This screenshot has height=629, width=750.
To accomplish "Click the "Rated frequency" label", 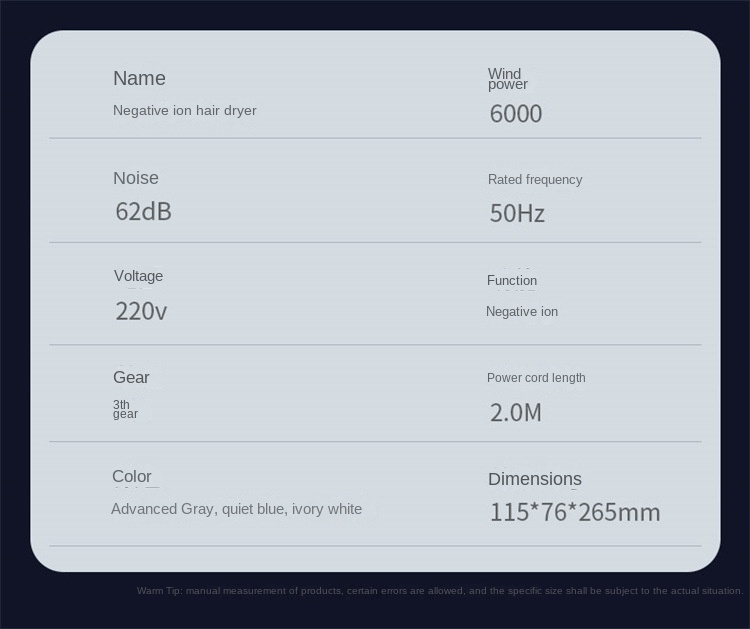I will (x=534, y=180).
